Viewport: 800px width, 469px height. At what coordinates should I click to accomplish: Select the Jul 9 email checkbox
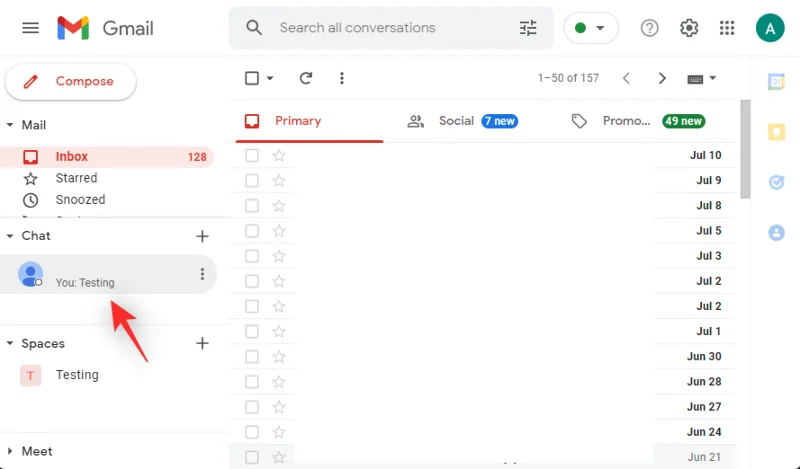[252, 180]
